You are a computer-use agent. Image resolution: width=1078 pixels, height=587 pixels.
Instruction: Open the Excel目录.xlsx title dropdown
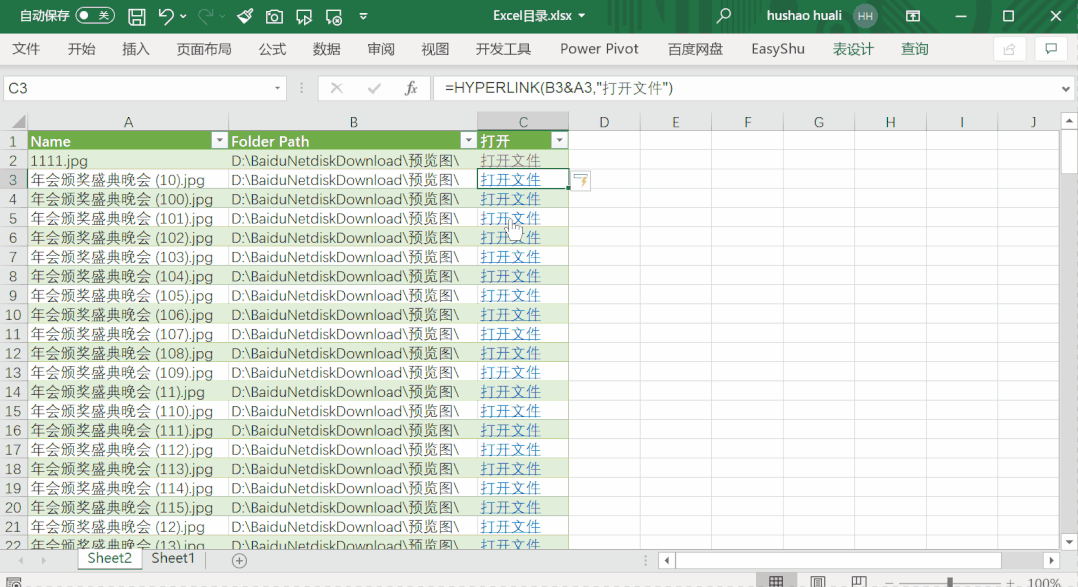582,15
